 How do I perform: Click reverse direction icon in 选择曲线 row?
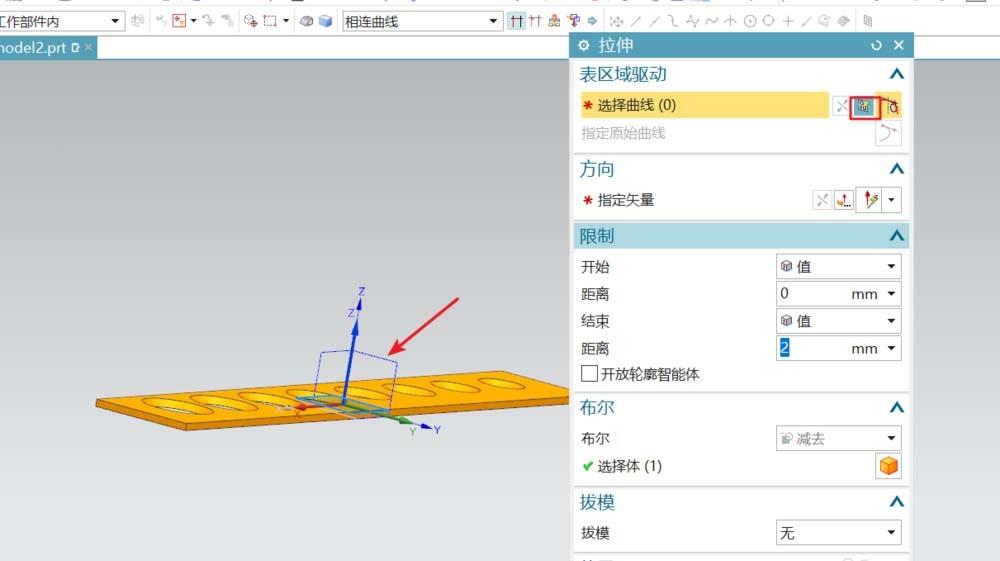[841, 106]
